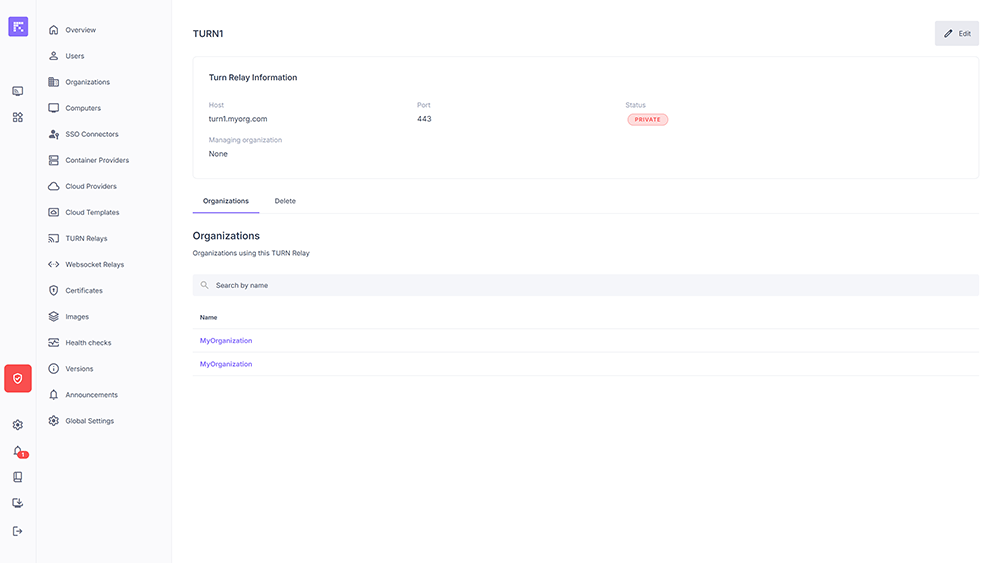This screenshot has width=1000, height=563.
Task: Click the logout icon at the bottom of the rail
Action: tap(18, 531)
